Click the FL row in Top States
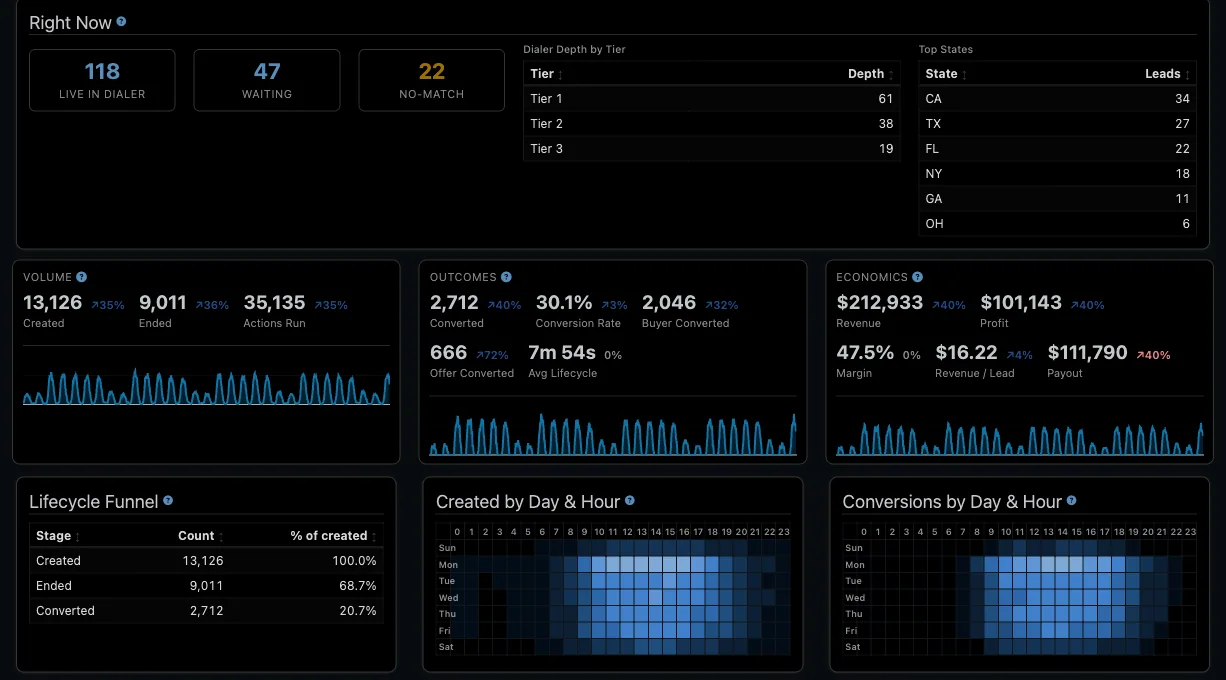1226x680 pixels. pyautogui.click(x=1058, y=149)
